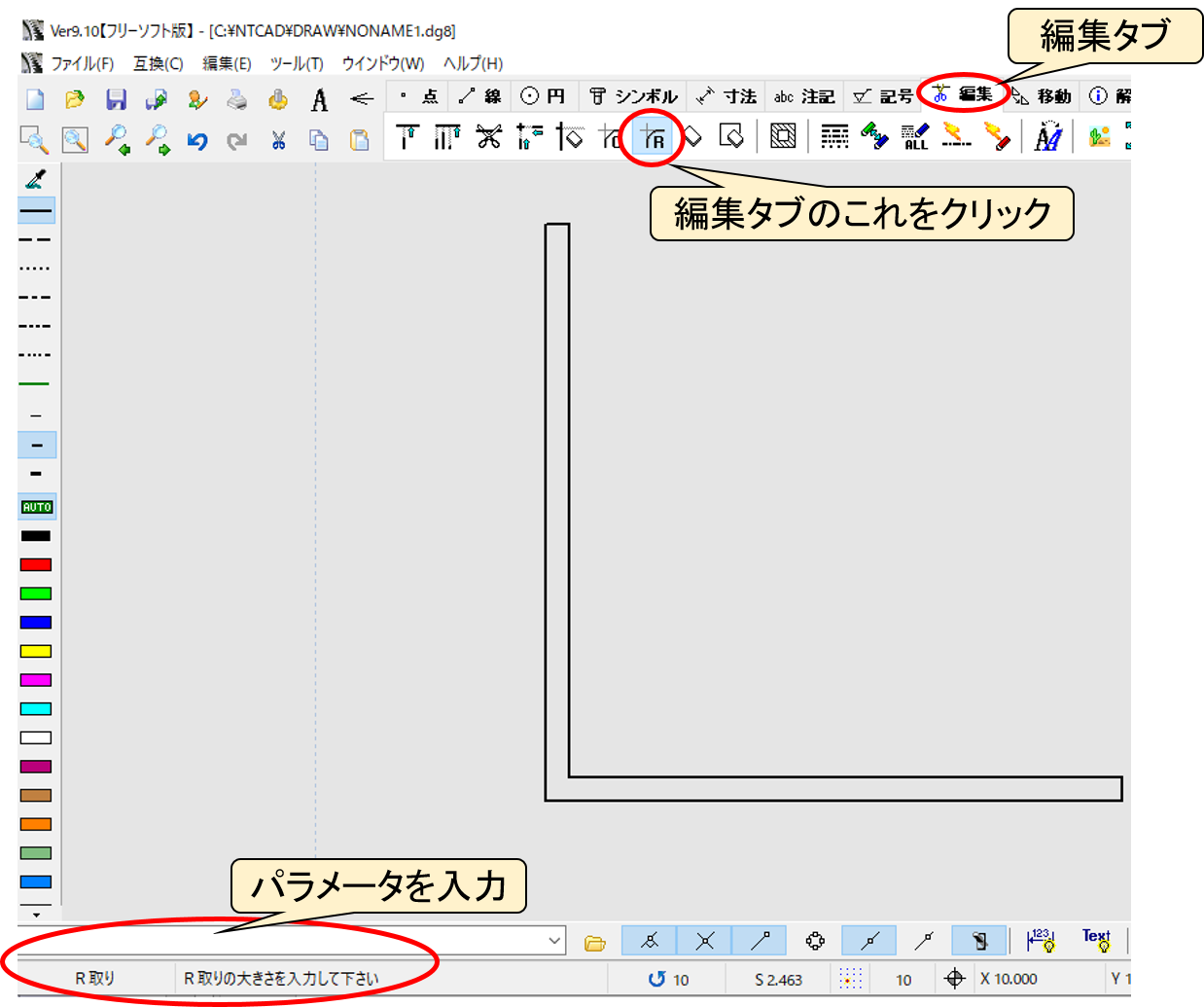Click the eraser icon labeled ALL

coord(915,136)
